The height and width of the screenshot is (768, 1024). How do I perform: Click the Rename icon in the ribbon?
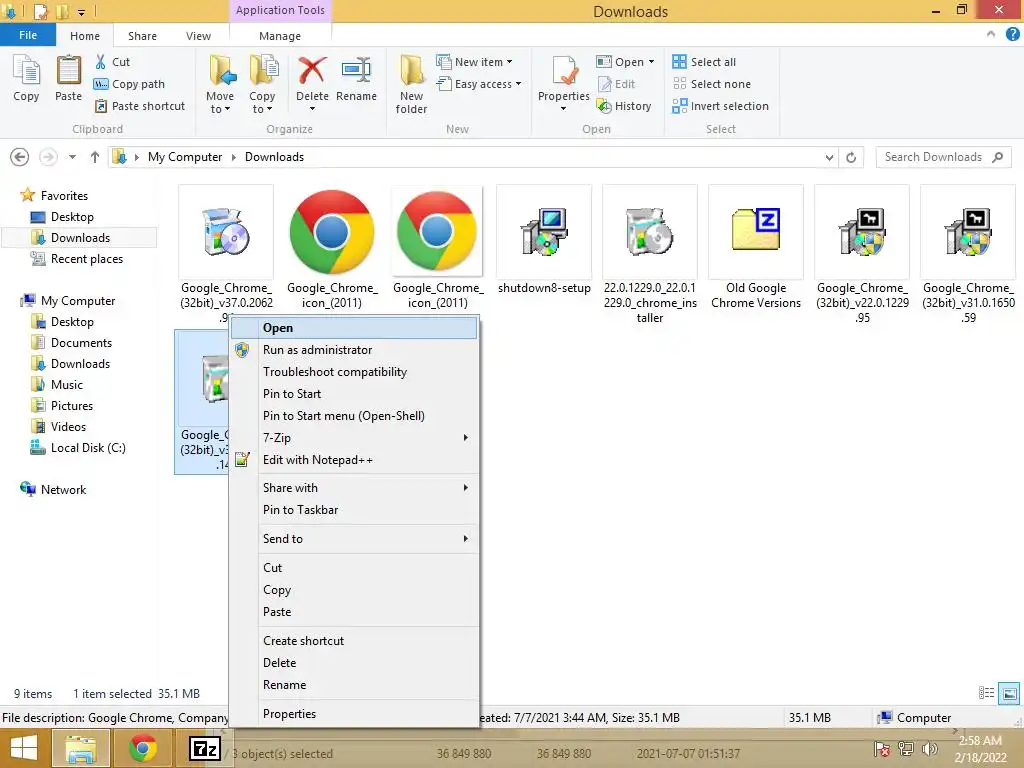coord(356,71)
